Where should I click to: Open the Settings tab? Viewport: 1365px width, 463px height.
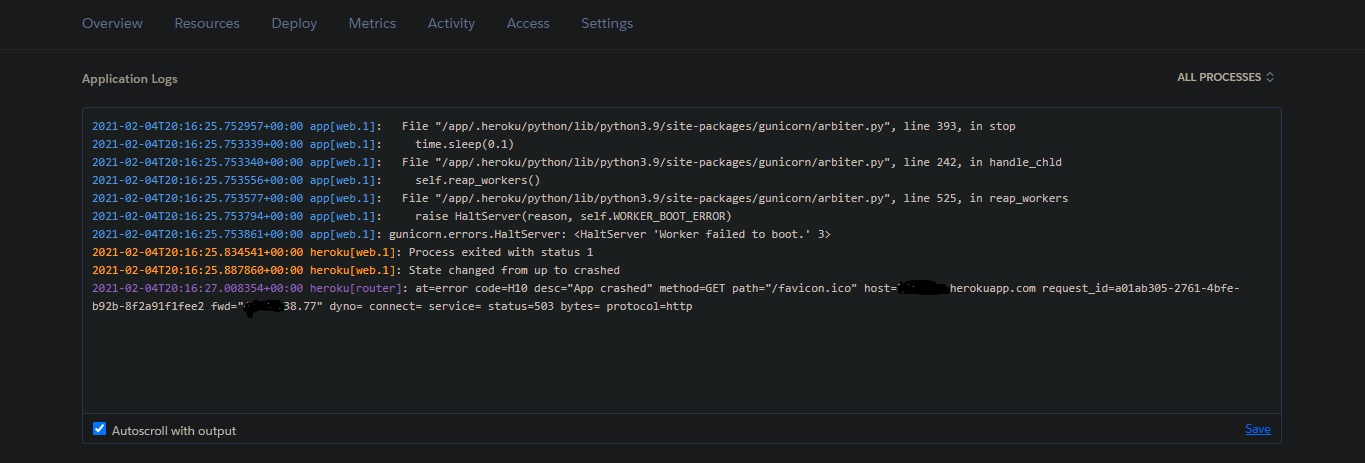click(x=607, y=23)
